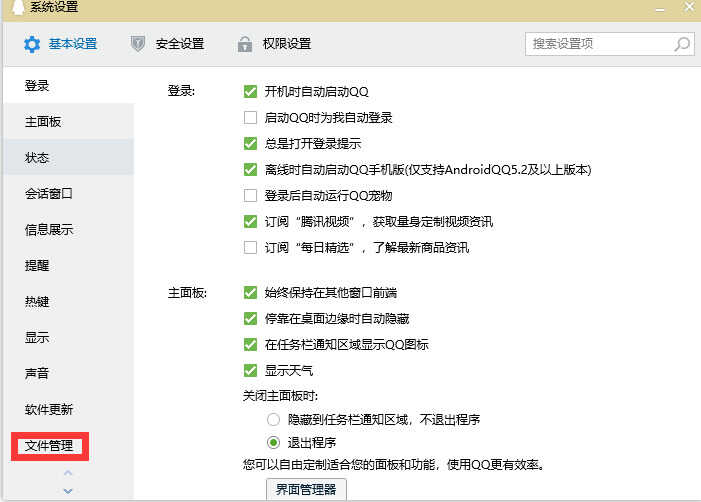Select 登录 in the sidebar

(x=68, y=85)
